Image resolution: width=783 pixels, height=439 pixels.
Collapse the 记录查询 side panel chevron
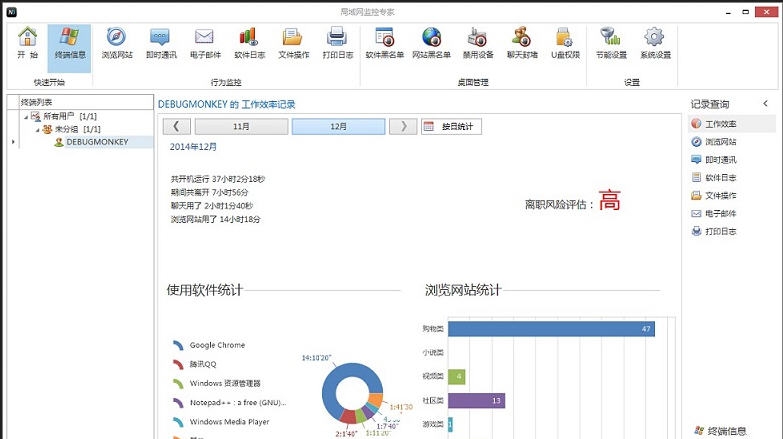[766, 103]
